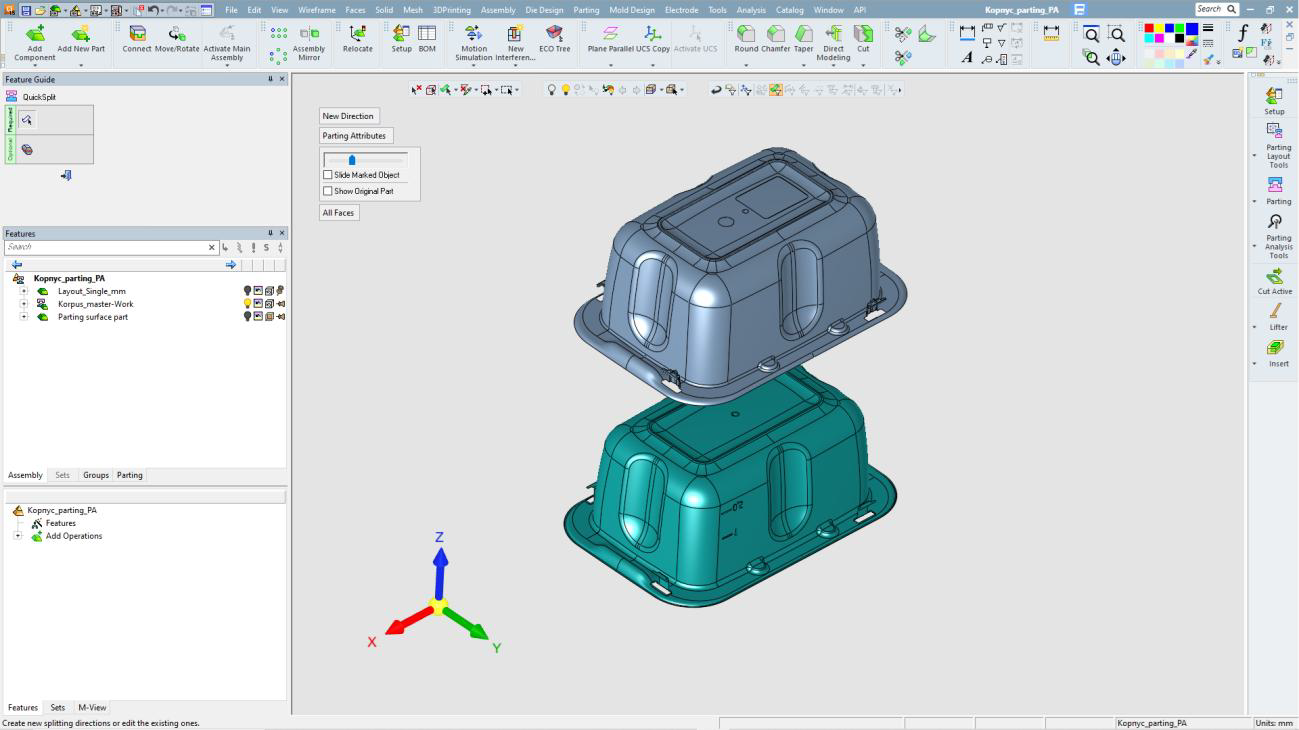The width and height of the screenshot is (1299, 730).
Task: Click the Relocate icon
Action: [357, 35]
